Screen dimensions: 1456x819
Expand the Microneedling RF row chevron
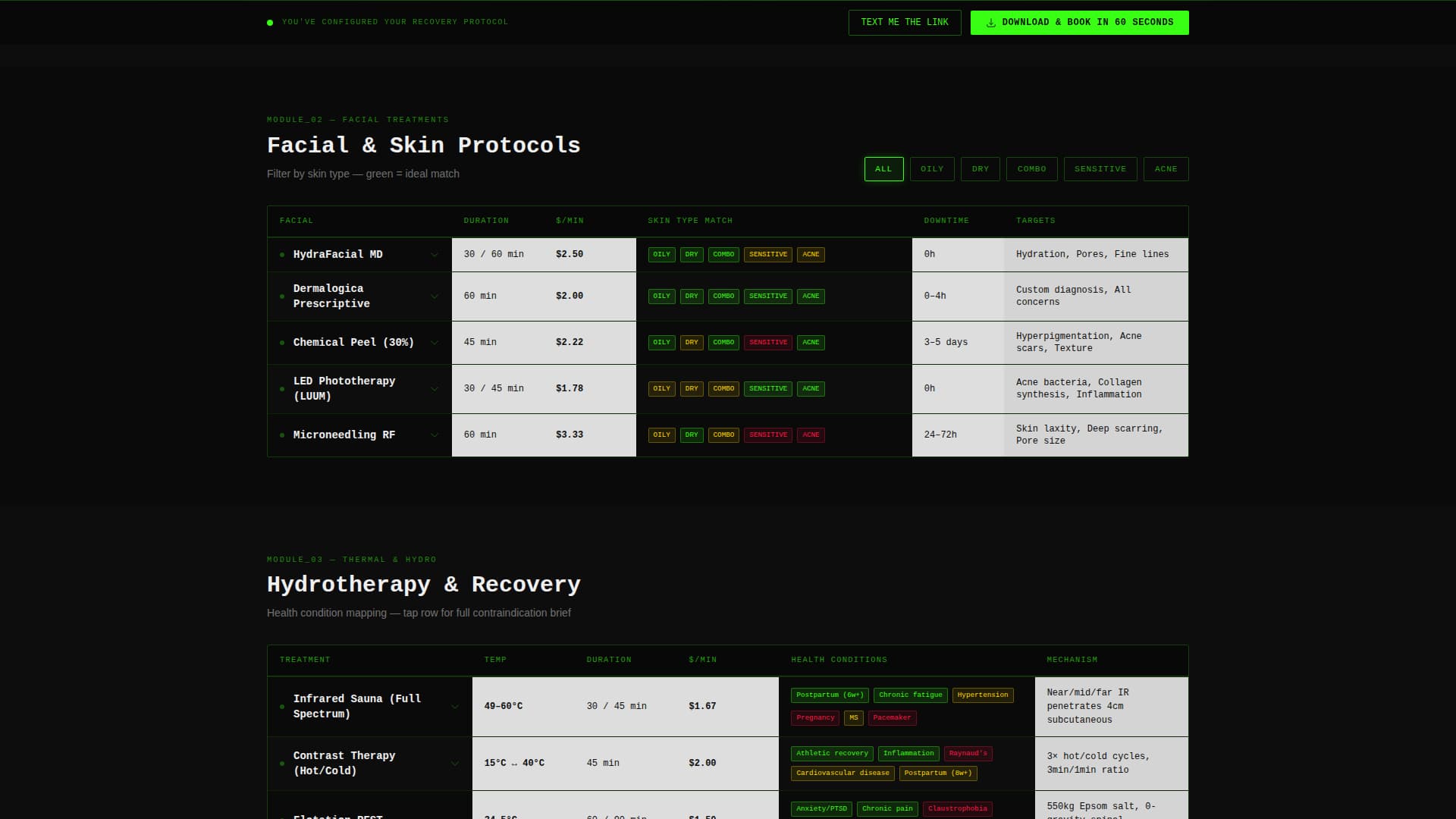coord(435,435)
